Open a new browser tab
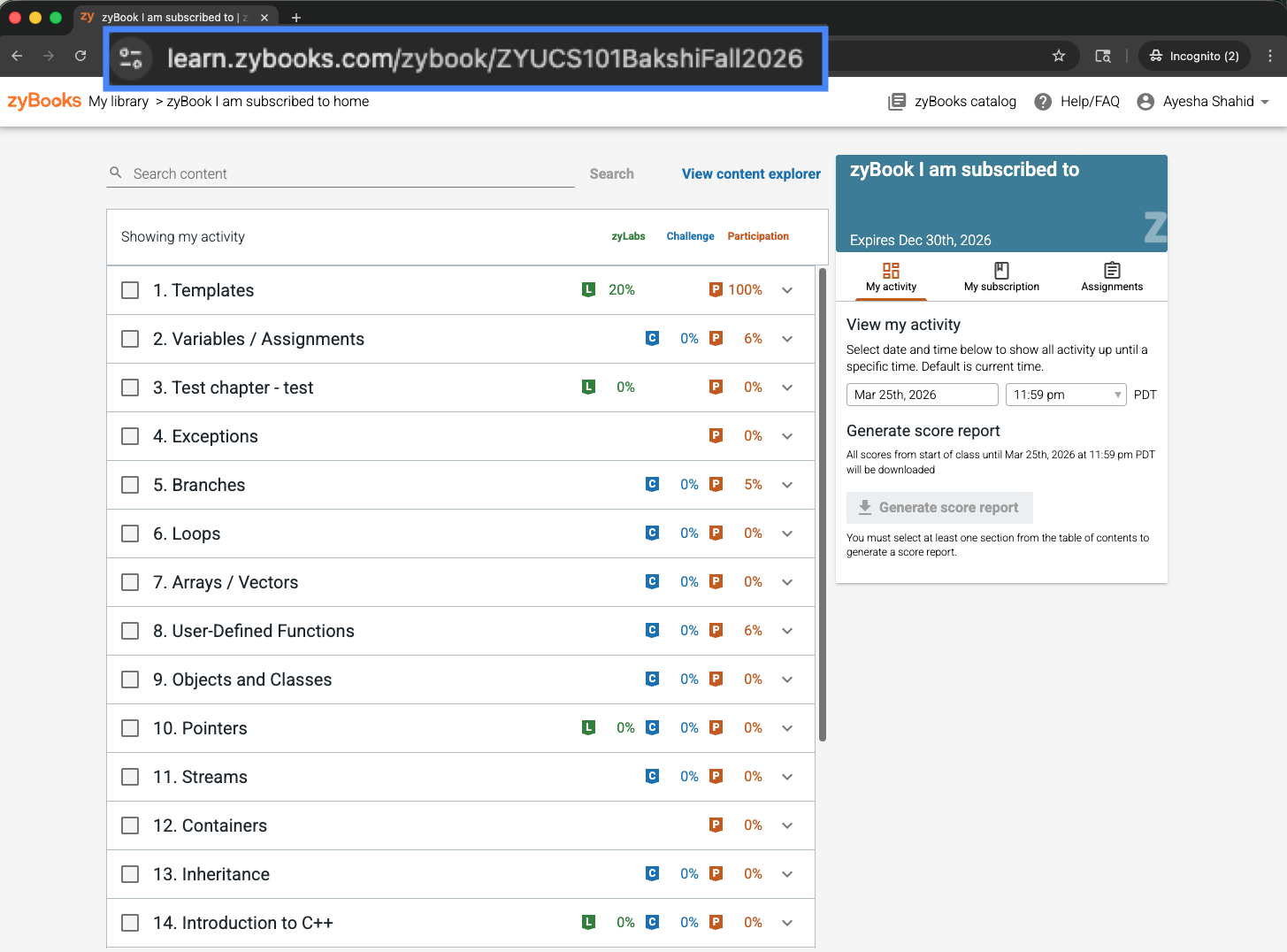This screenshot has width=1287, height=952. tap(296, 18)
